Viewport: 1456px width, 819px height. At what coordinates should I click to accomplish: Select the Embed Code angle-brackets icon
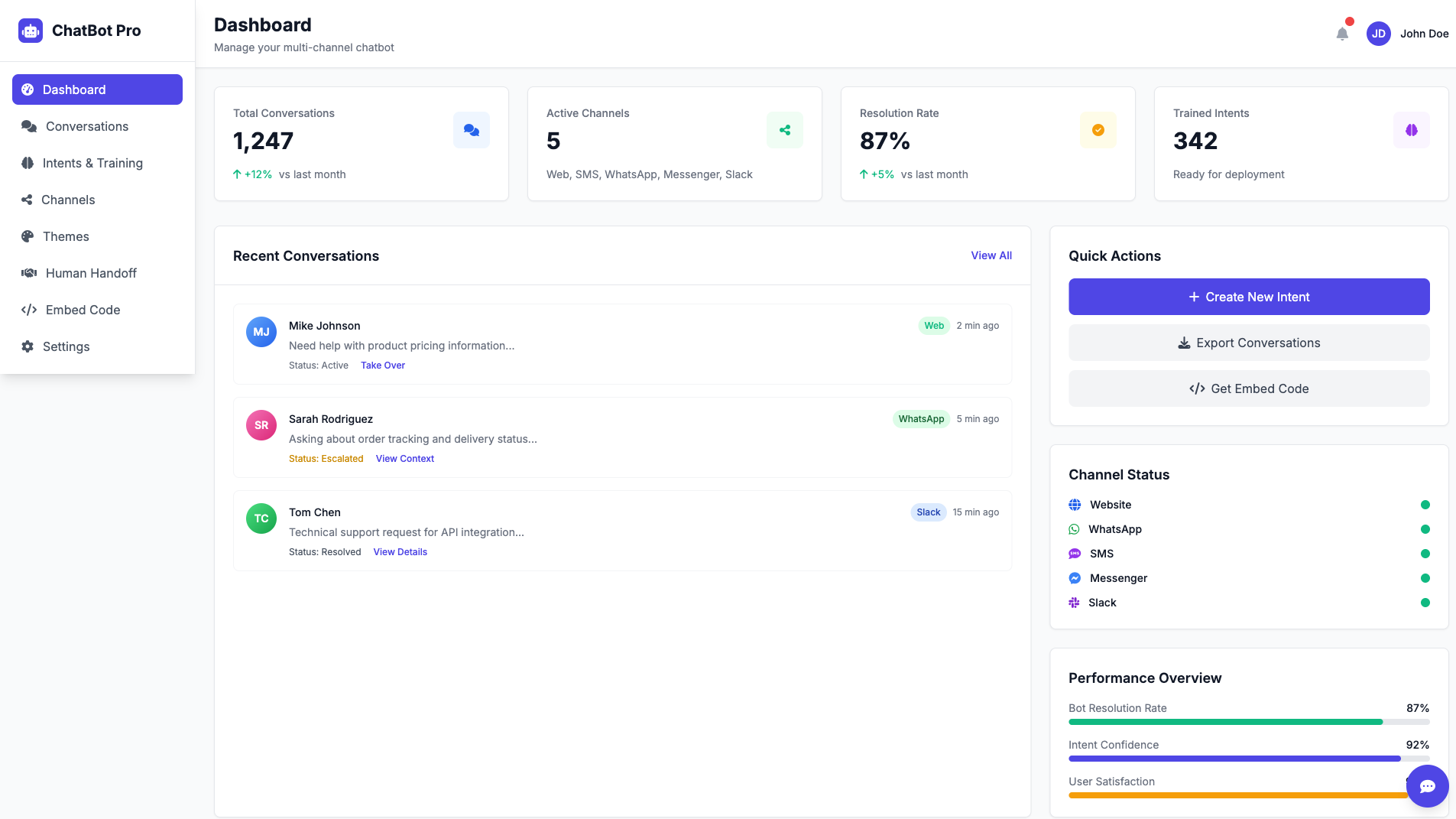click(x=28, y=310)
